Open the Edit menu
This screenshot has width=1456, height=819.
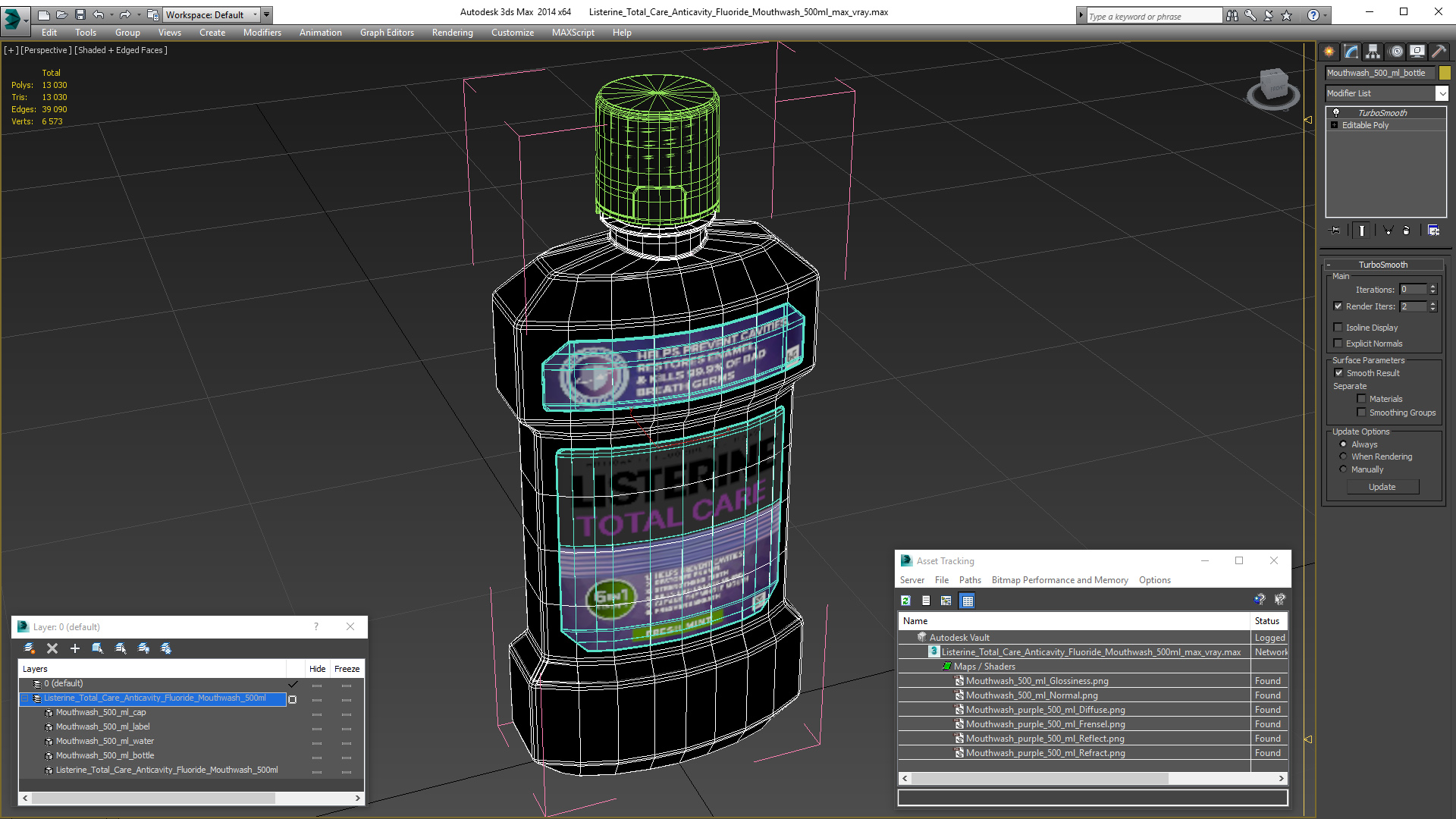tap(49, 33)
